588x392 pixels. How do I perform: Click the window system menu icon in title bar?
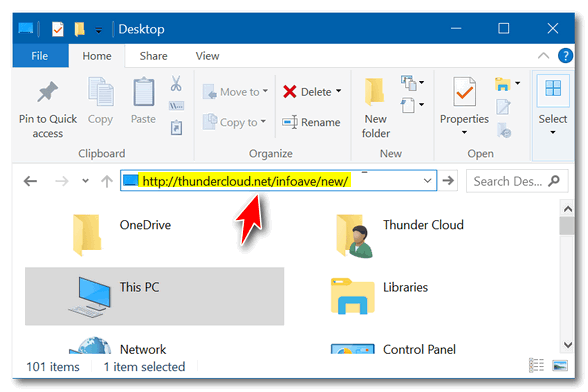[x=26, y=29]
